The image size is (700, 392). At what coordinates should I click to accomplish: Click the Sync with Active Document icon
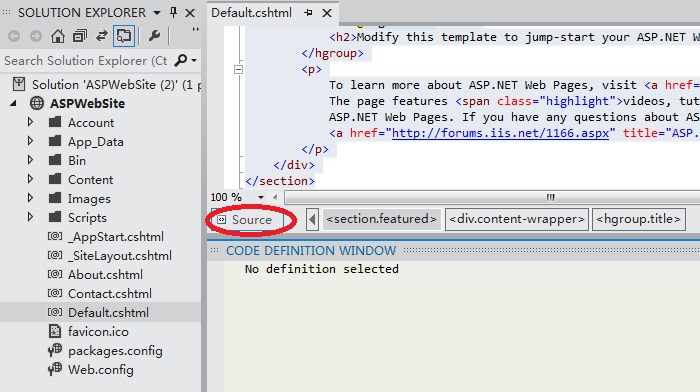[102, 36]
